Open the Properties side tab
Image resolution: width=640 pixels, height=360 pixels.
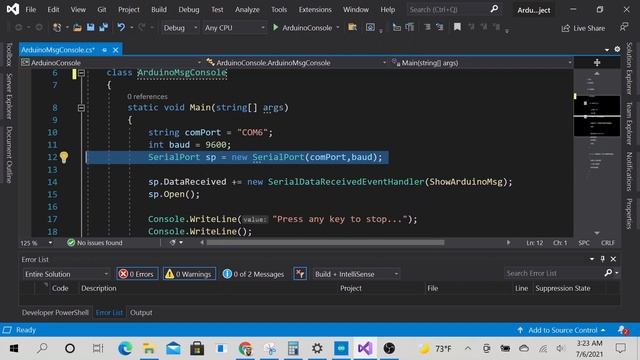(x=629, y=213)
